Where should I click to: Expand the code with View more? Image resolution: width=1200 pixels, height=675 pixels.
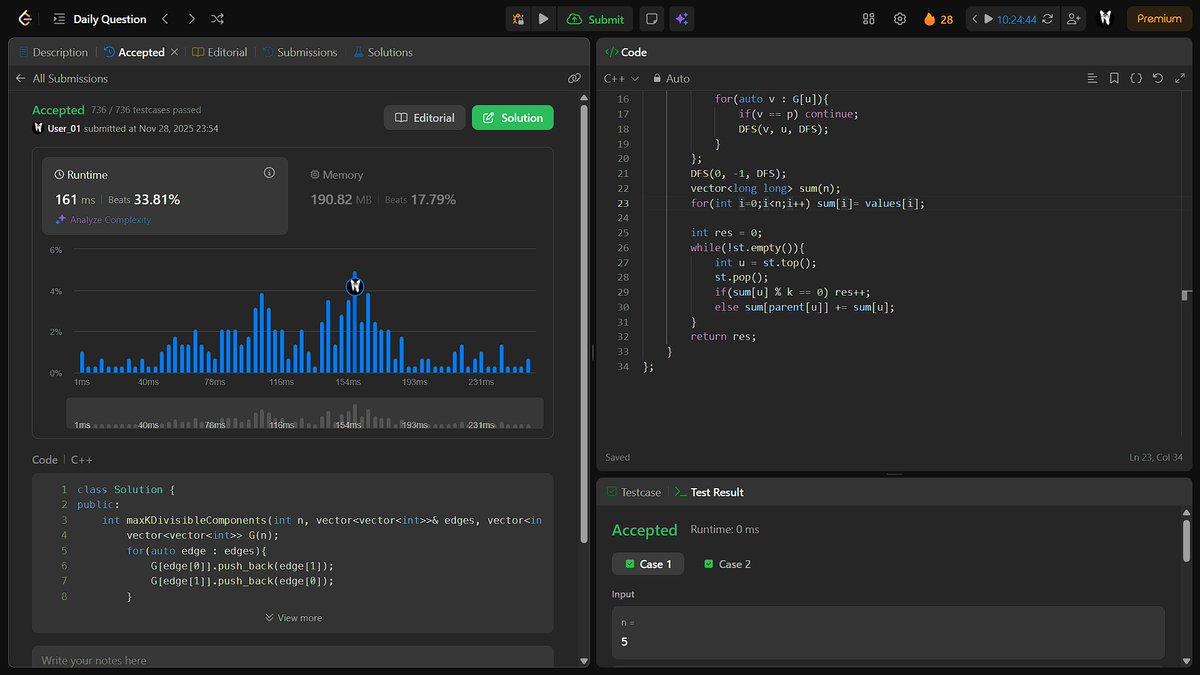292,617
